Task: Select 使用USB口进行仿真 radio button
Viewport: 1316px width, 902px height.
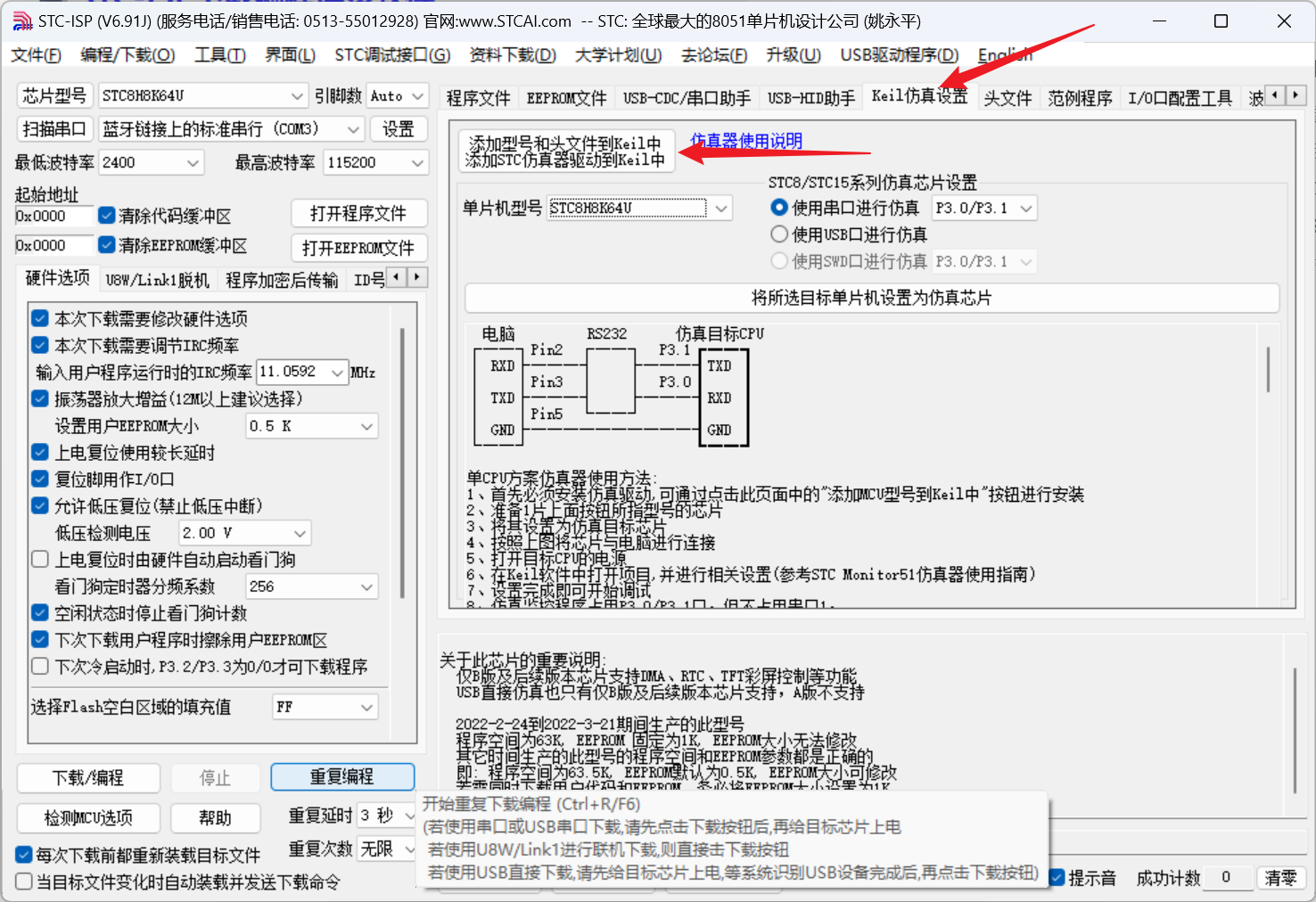Action: [x=779, y=234]
